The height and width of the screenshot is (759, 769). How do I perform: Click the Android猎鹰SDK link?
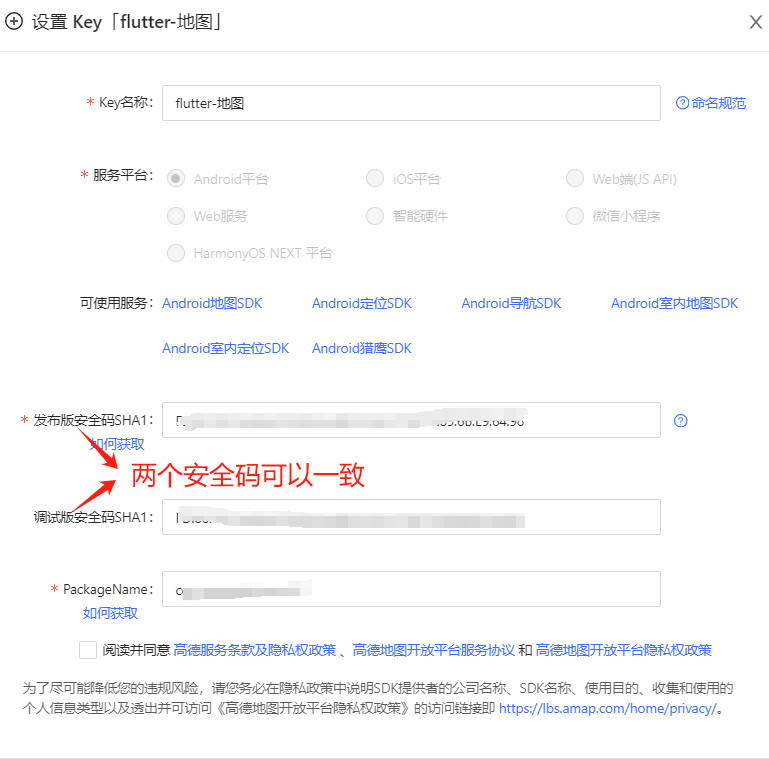362,348
